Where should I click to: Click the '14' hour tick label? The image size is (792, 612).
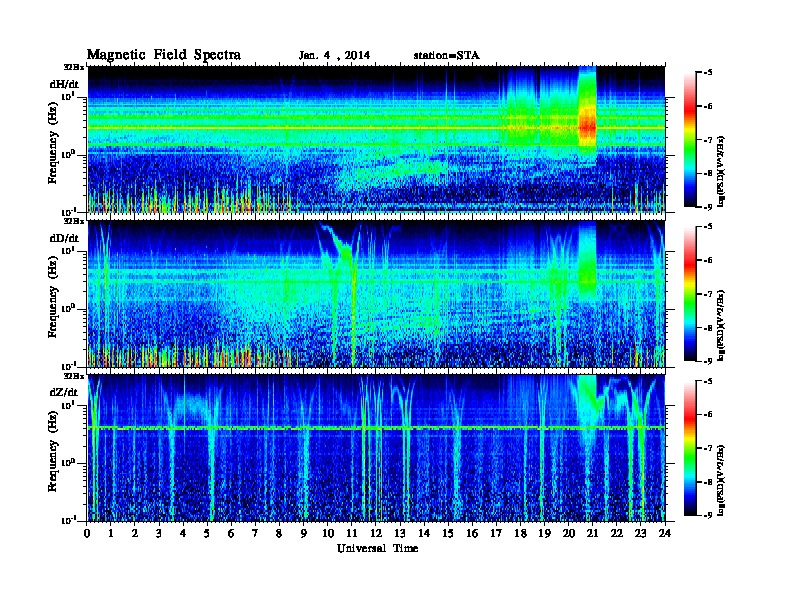[424, 534]
